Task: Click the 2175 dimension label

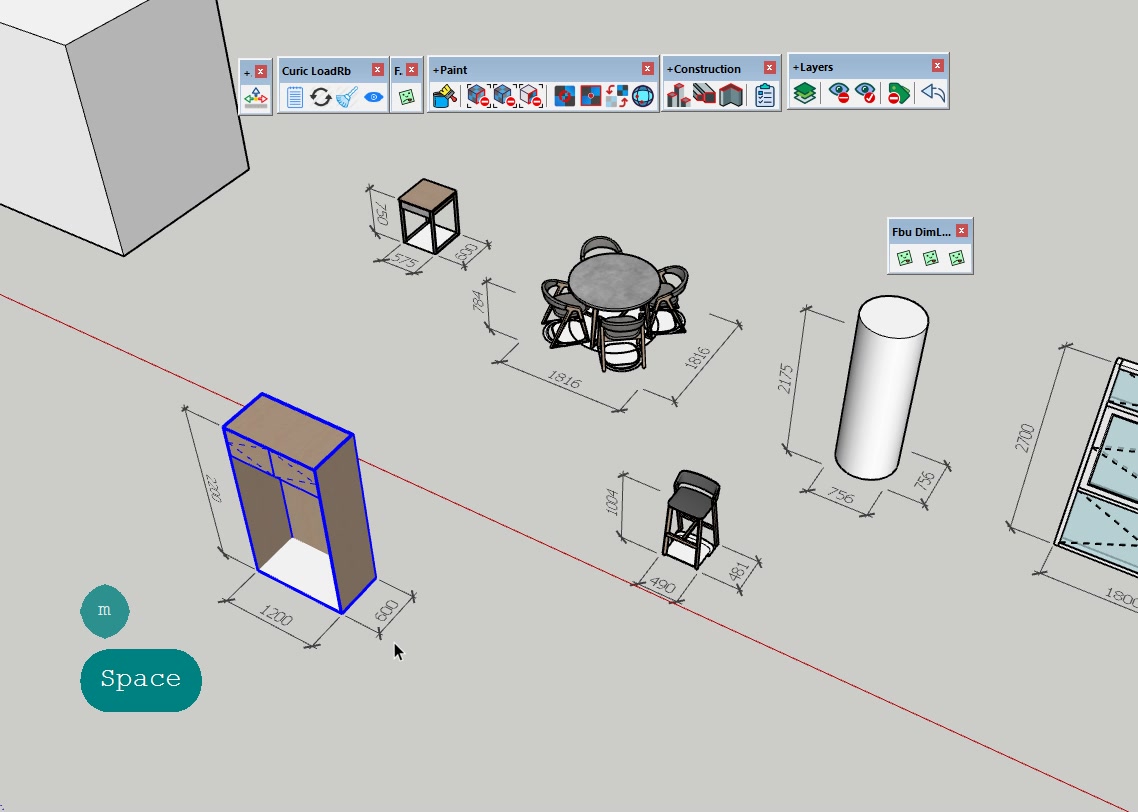Action: pyautogui.click(x=785, y=379)
